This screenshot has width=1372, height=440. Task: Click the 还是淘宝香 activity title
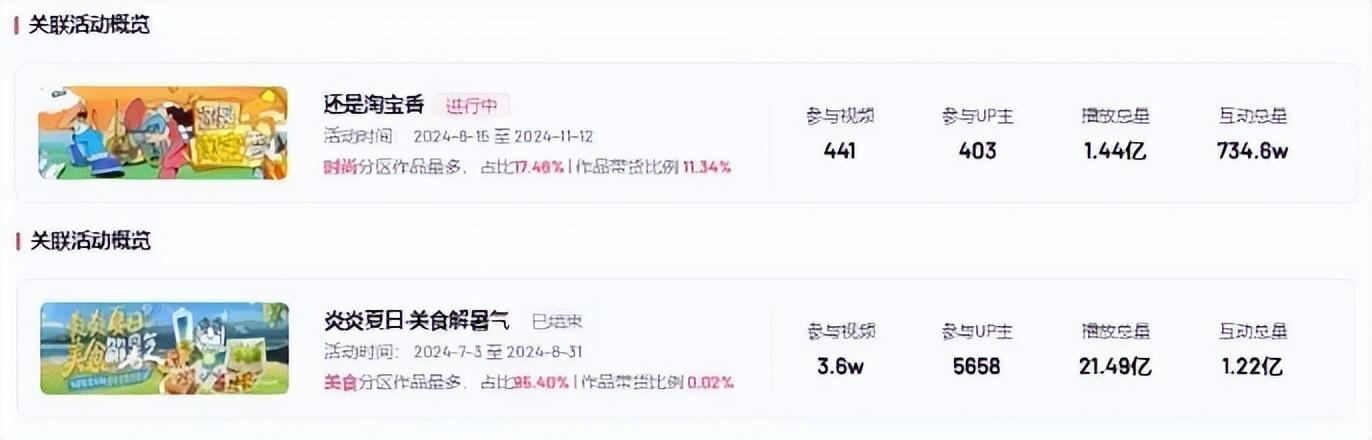coord(374,105)
